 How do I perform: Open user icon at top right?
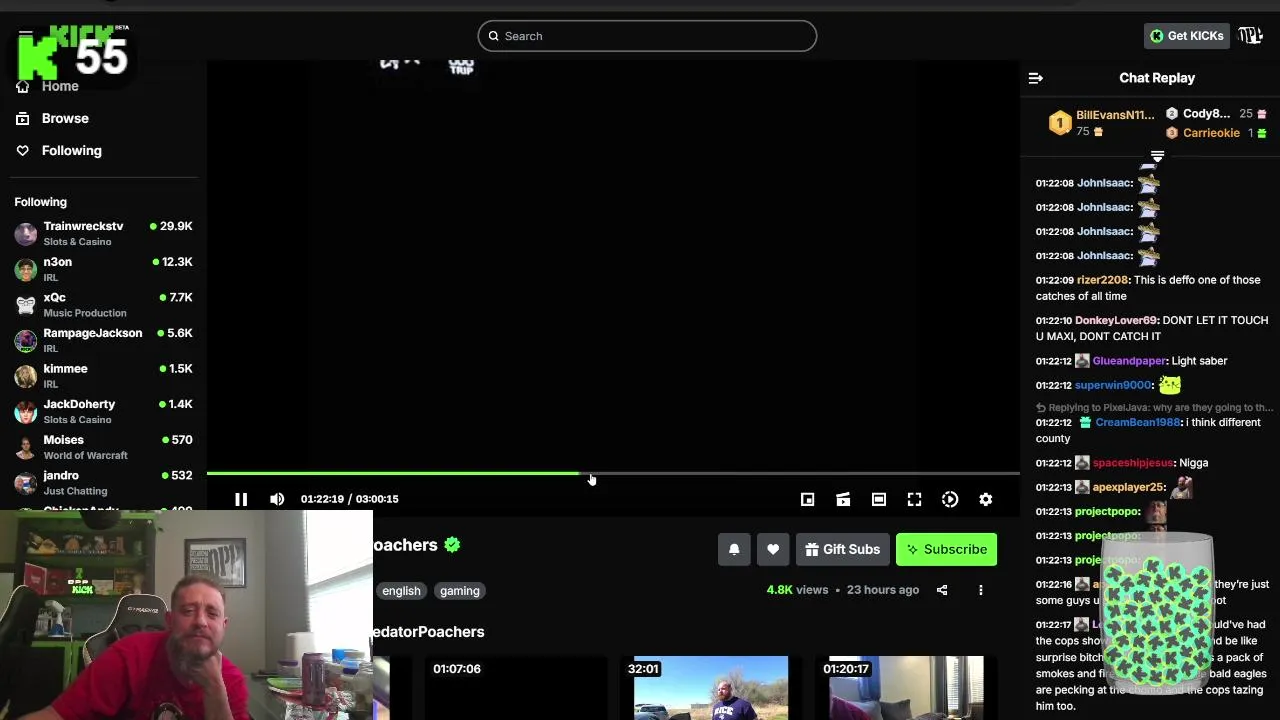[x=1251, y=36]
